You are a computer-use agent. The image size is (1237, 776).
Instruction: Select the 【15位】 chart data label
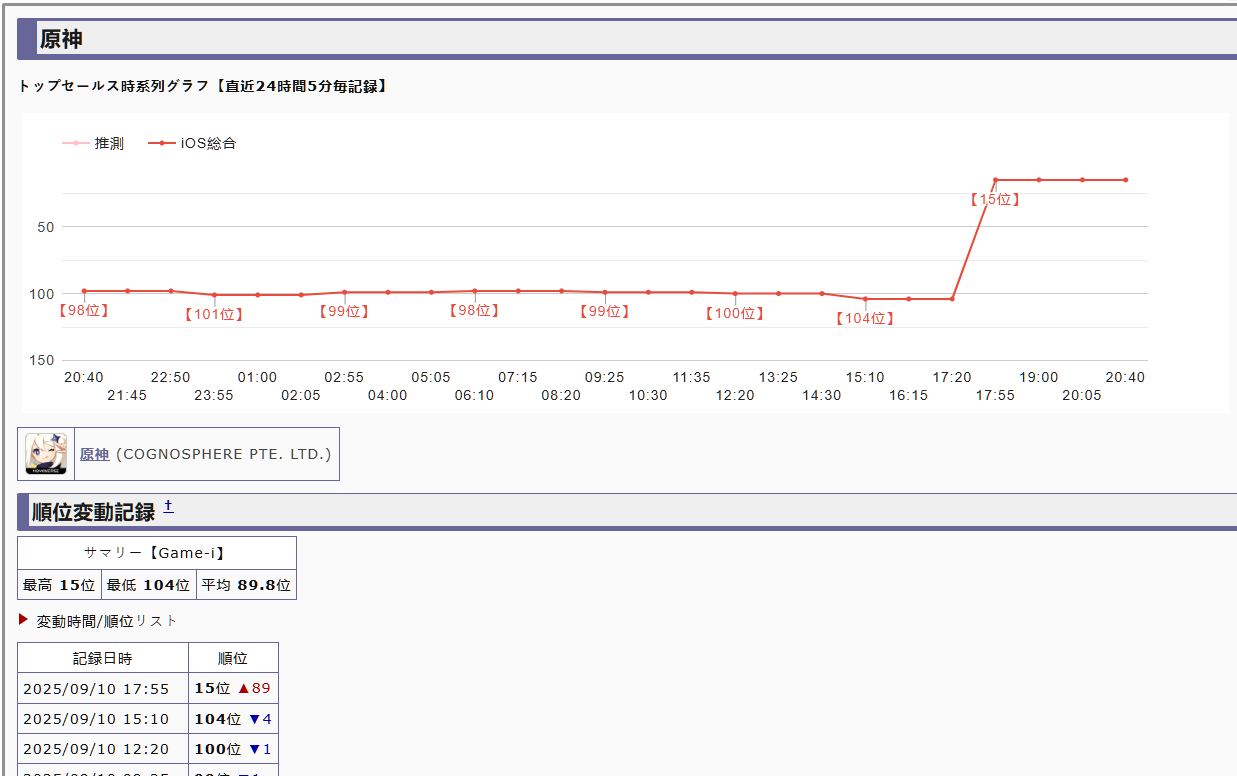[x=995, y=199]
